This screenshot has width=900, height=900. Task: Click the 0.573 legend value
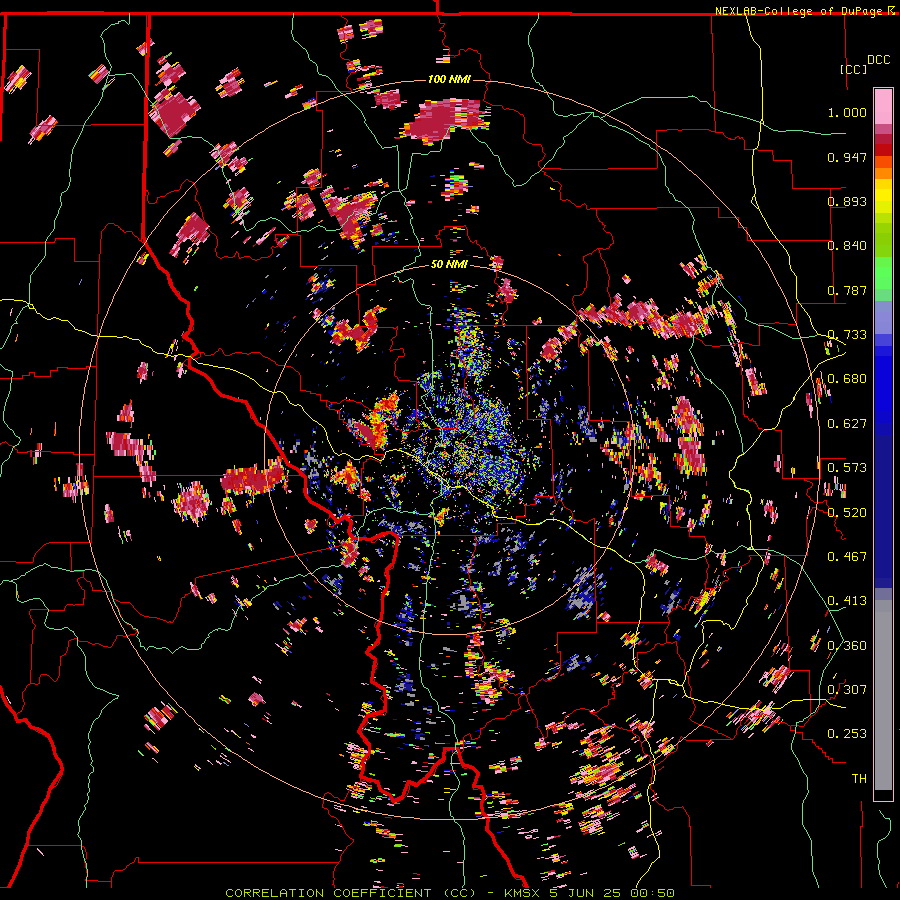click(x=847, y=468)
